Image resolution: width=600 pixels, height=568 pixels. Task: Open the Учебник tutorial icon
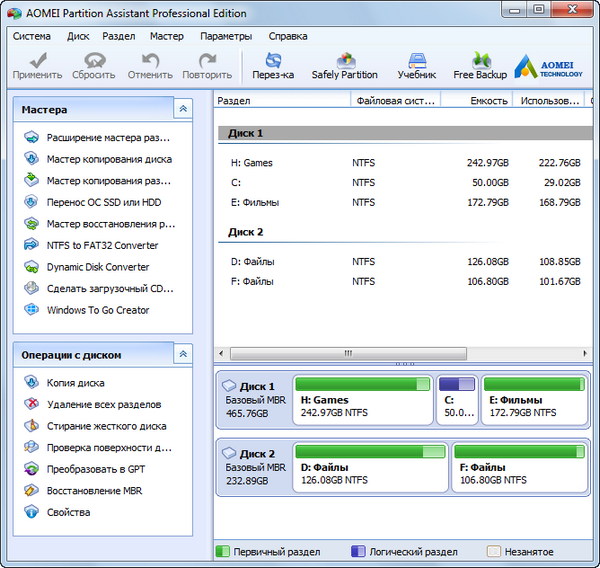[x=416, y=65]
